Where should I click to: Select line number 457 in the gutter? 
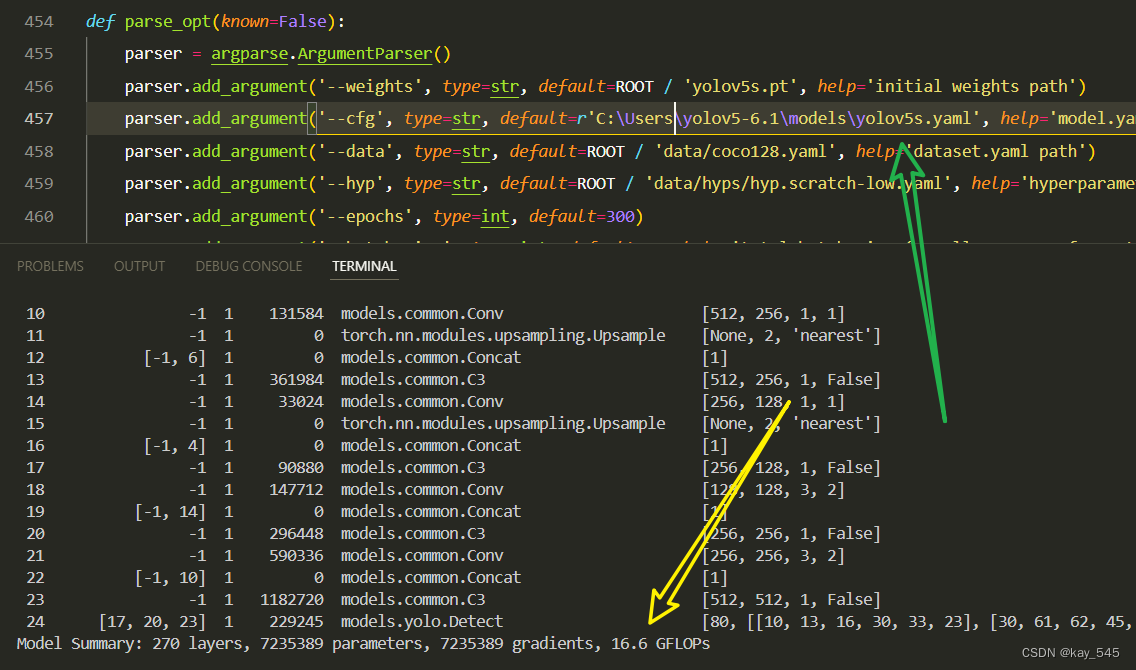38,117
